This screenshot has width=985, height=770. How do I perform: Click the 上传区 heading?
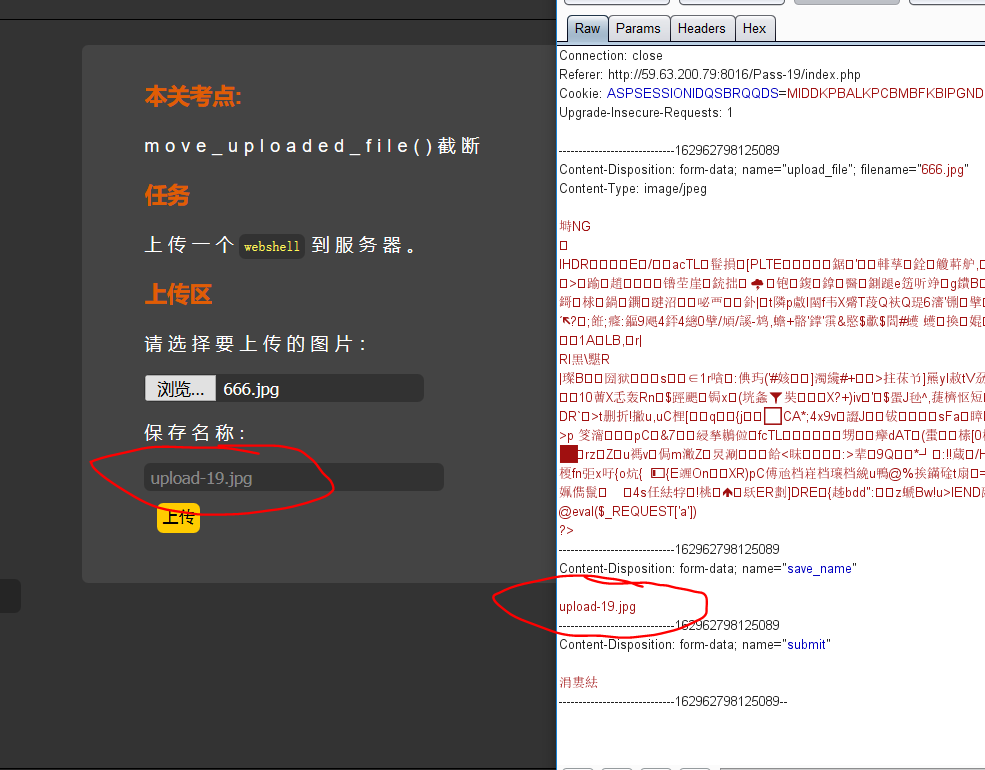[178, 294]
